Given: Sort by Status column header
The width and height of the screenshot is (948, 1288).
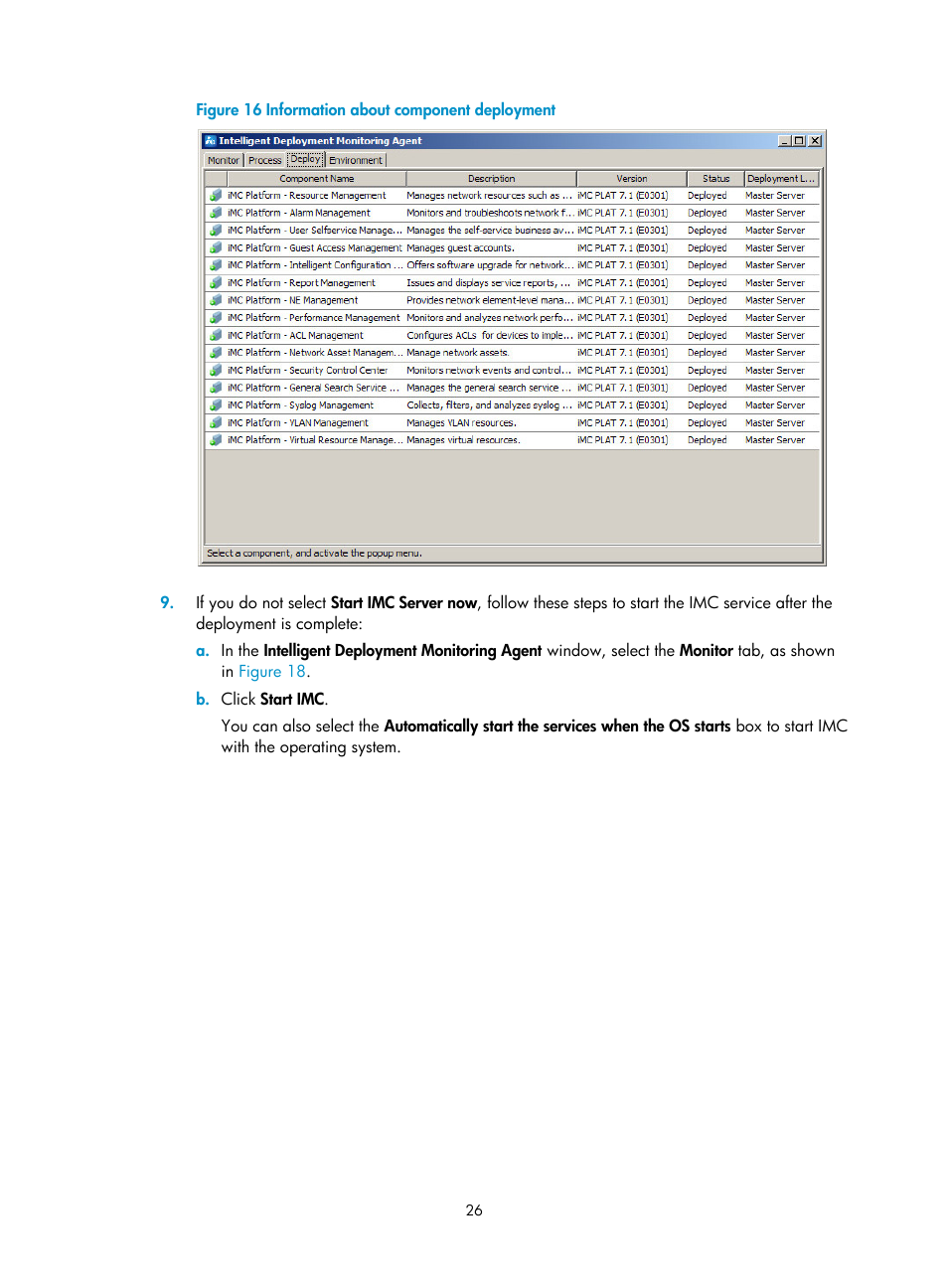Looking at the screenshot, I should (715, 179).
